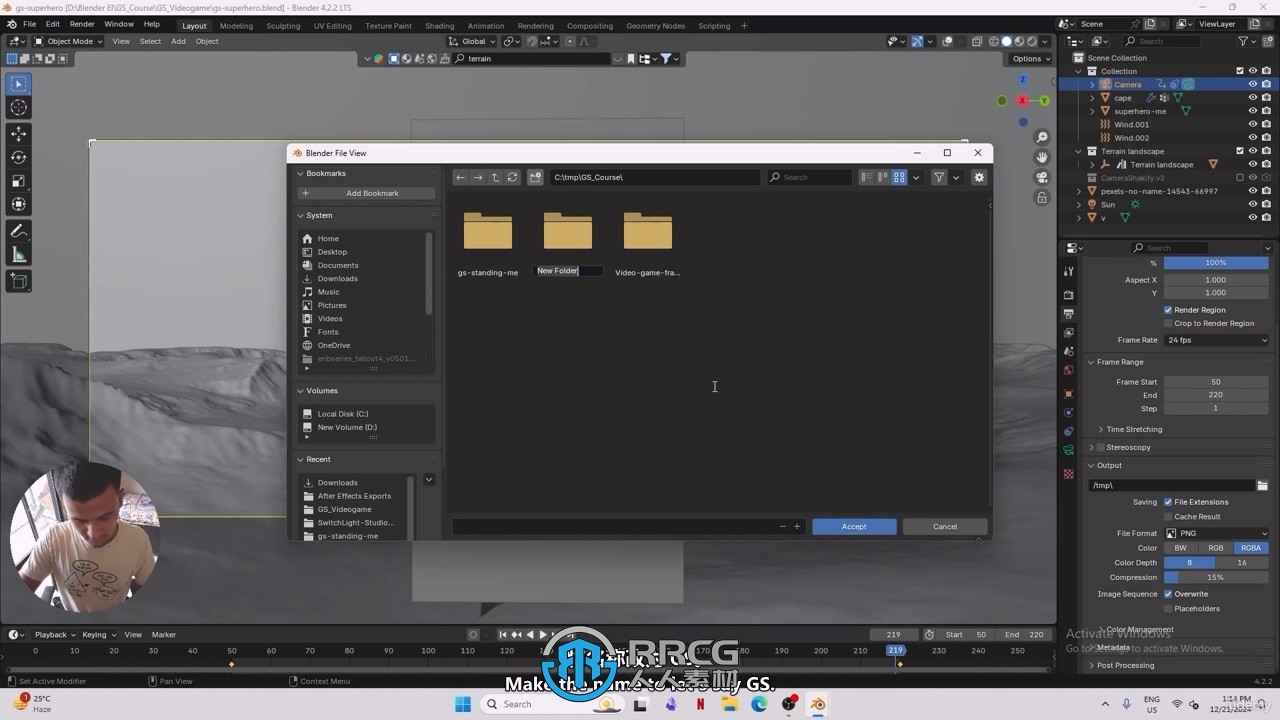Image resolution: width=1280 pixels, height=720 pixels.
Task: Switch file view to thumbnails display
Action: point(899,177)
